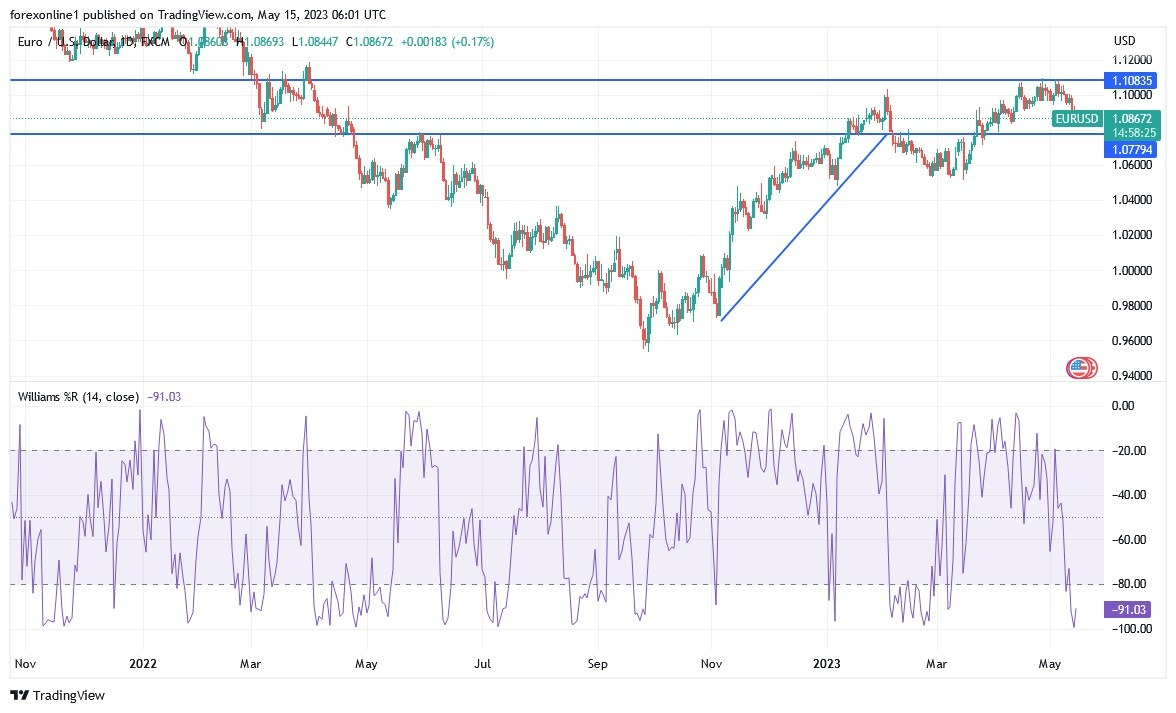Click the USD label on the price scale

(1123, 41)
